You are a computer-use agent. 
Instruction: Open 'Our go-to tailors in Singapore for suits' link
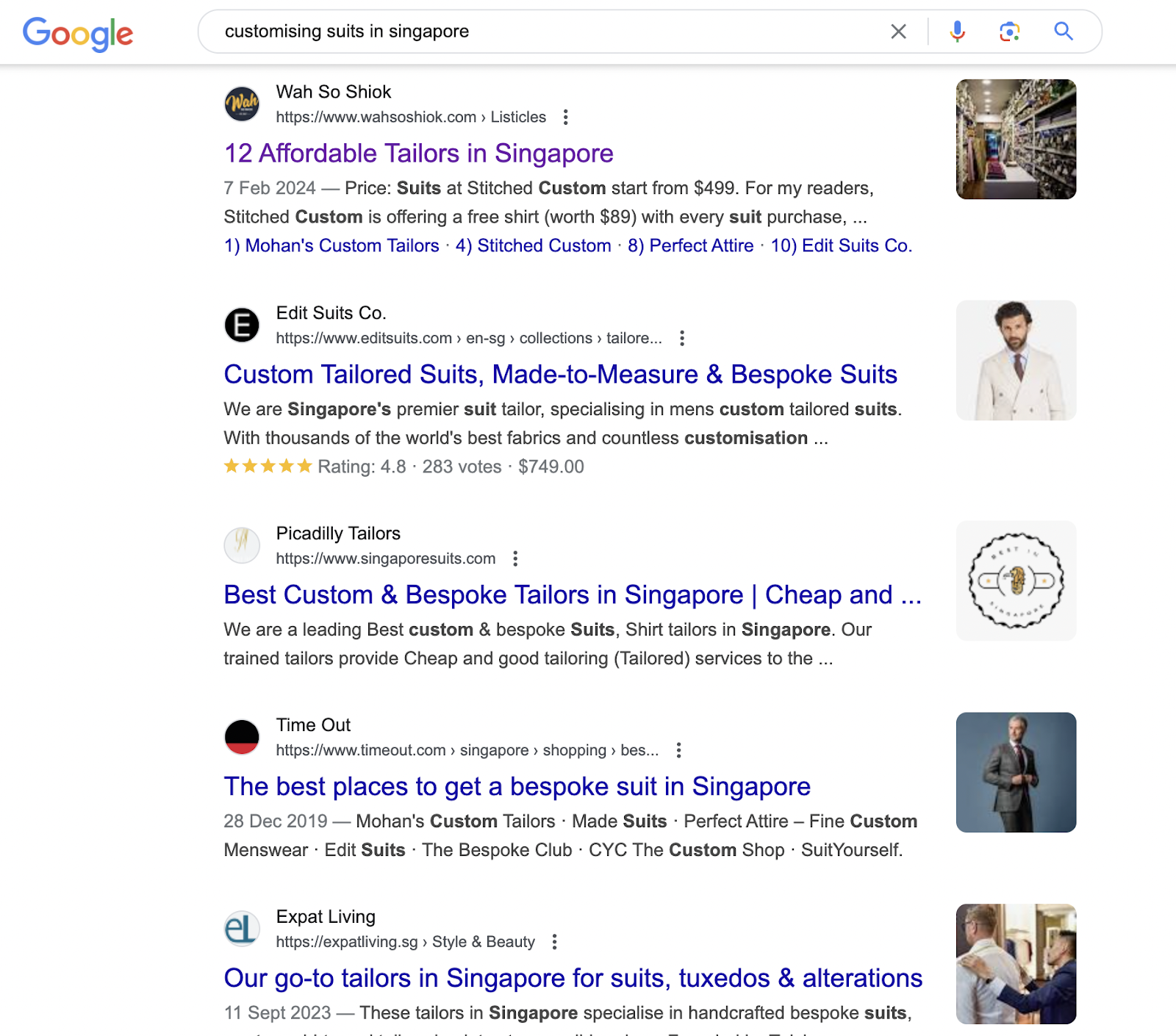tap(573, 978)
